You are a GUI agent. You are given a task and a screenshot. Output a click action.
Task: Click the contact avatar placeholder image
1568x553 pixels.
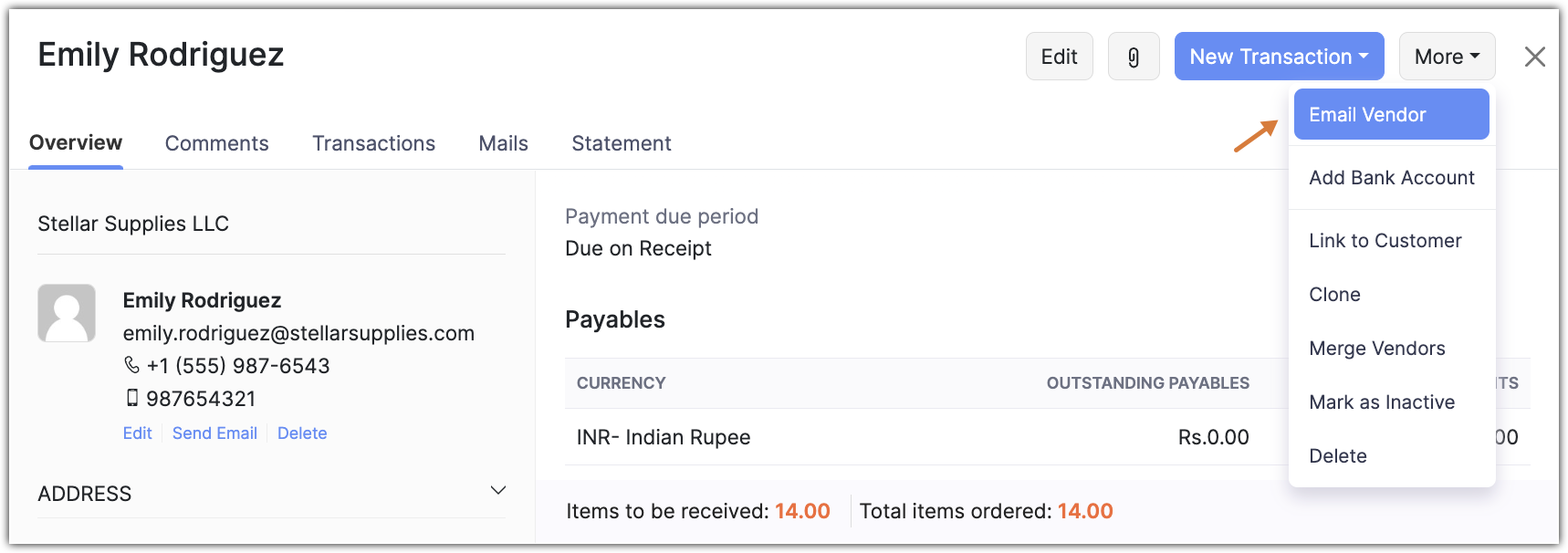[x=67, y=313]
